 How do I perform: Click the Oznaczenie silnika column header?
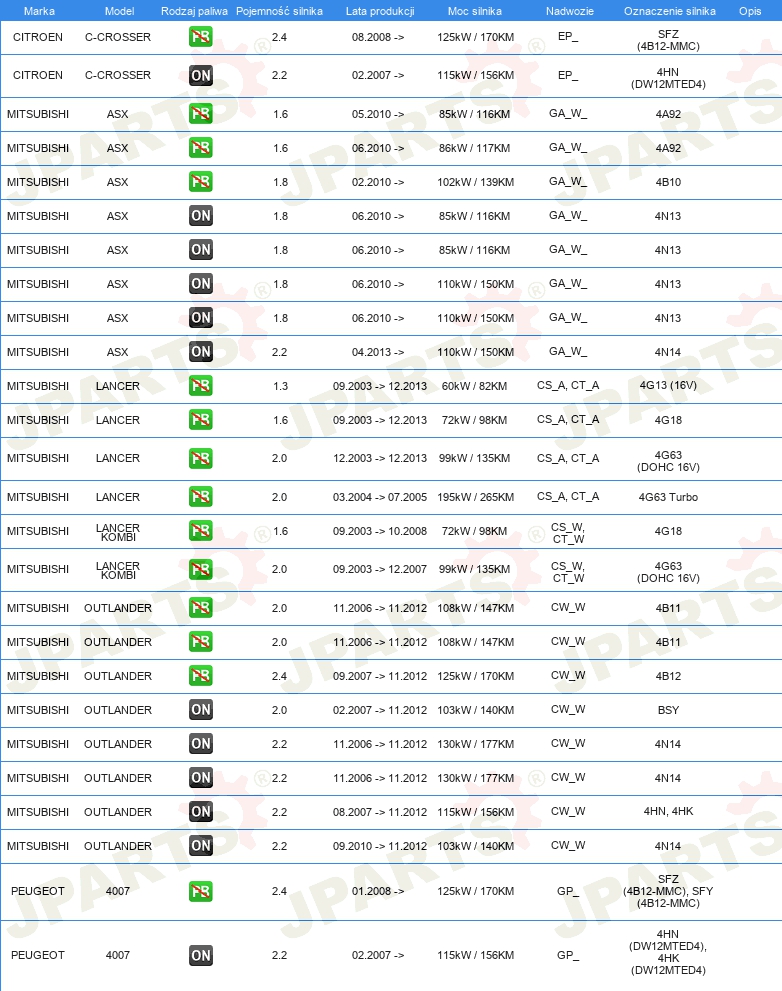point(669,11)
